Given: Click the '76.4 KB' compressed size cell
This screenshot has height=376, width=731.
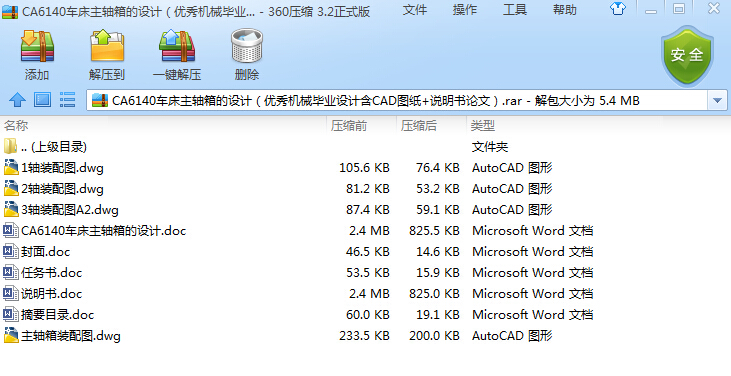Looking at the screenshot, I should pos(438,168).
